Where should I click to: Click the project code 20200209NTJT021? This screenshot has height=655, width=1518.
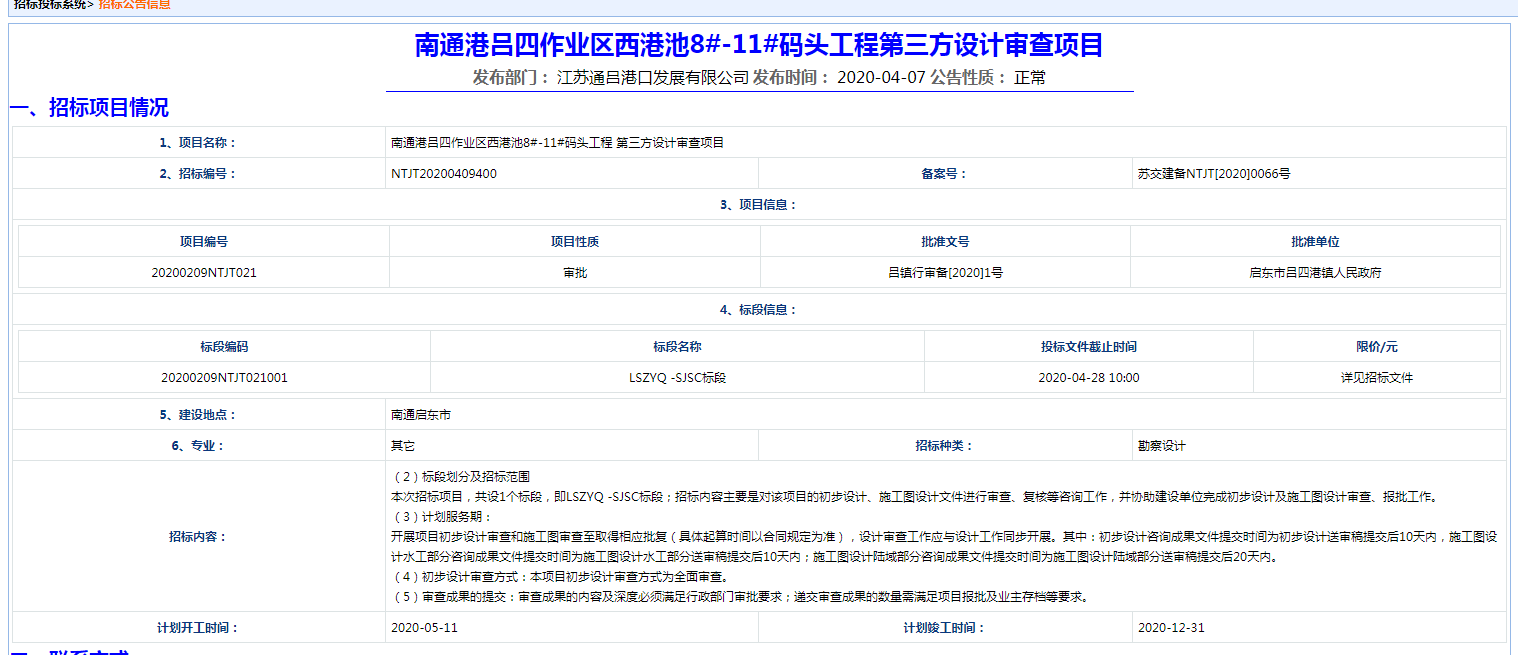click(204, 272)
